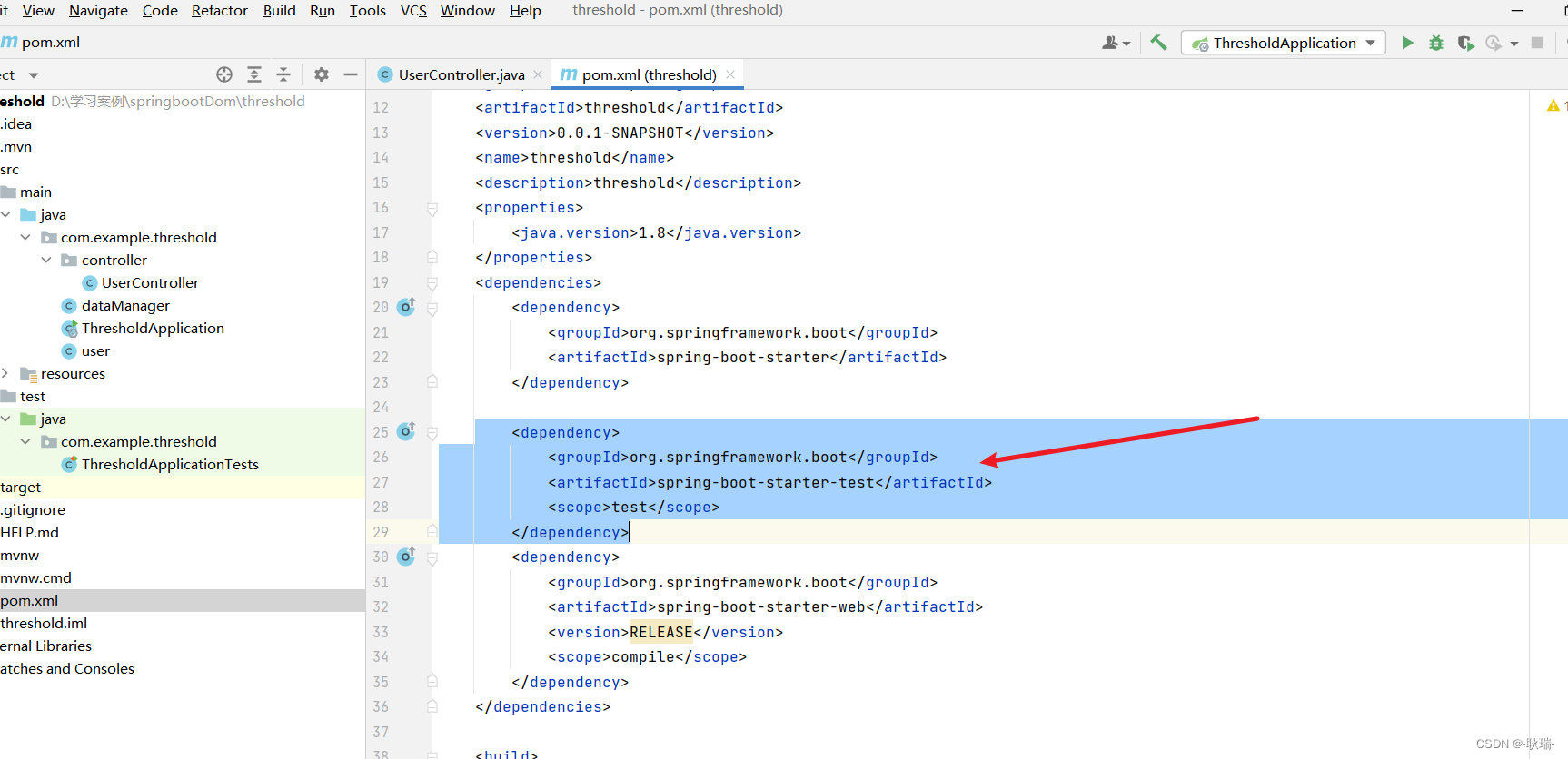
Task: Select dataManager class in project tree
Action: click(125, 305)
